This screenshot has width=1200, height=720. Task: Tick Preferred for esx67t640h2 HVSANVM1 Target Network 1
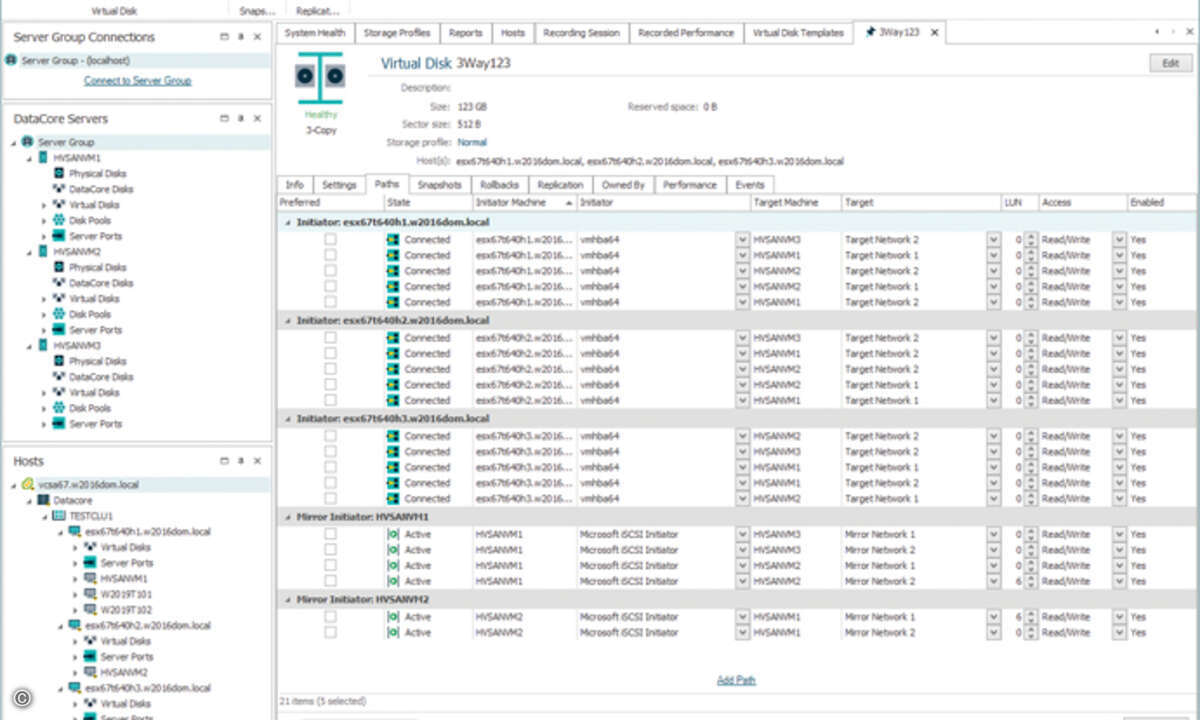pyautogui.click(x=330, y=400)
